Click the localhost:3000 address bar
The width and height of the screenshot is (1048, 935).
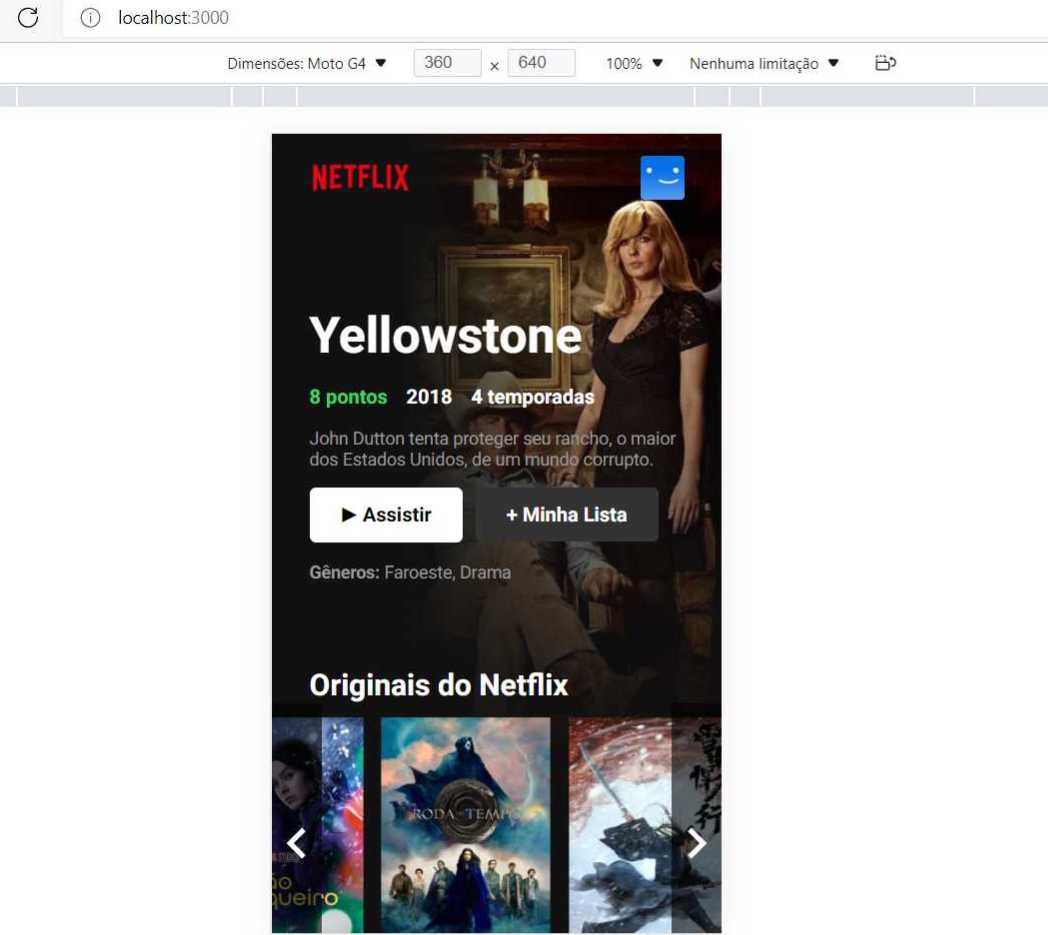click(x=173, y=17)
